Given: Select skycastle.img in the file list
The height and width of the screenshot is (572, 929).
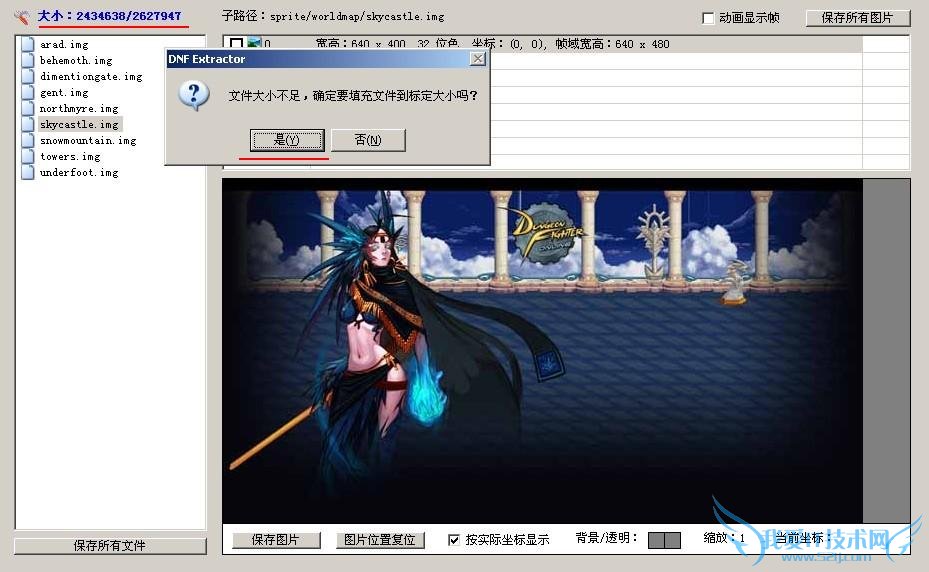Looking at the screenshot, I should tap(80, 124).
